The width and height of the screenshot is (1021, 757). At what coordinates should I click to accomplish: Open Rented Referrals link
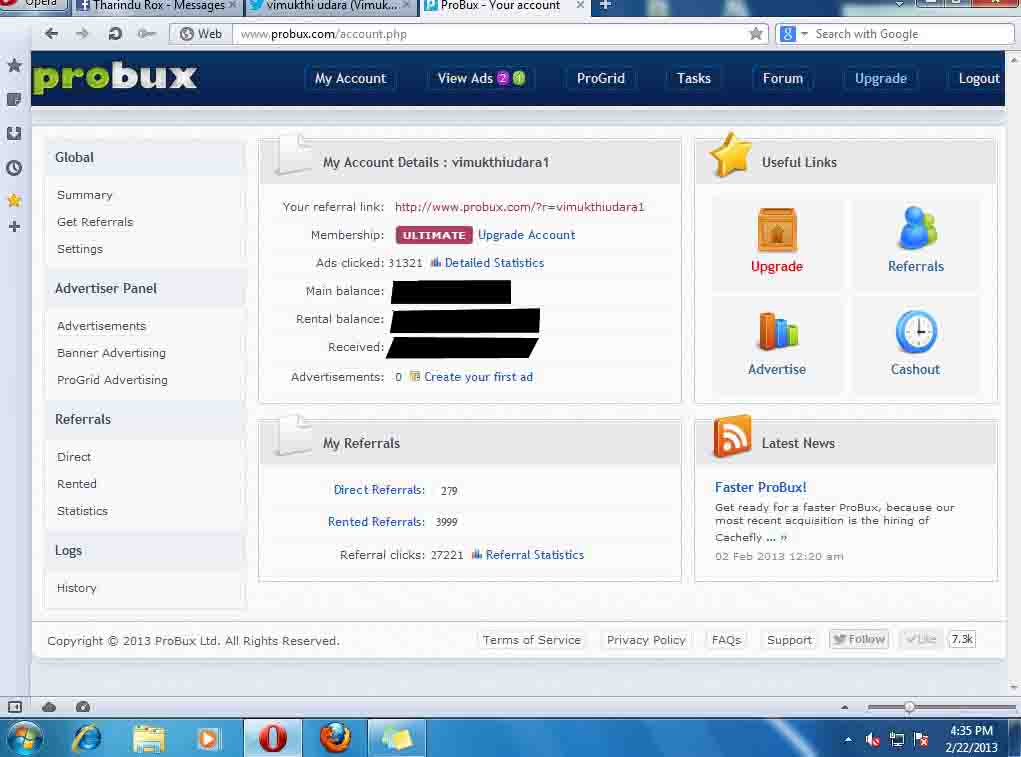click(x=376, y=521)
